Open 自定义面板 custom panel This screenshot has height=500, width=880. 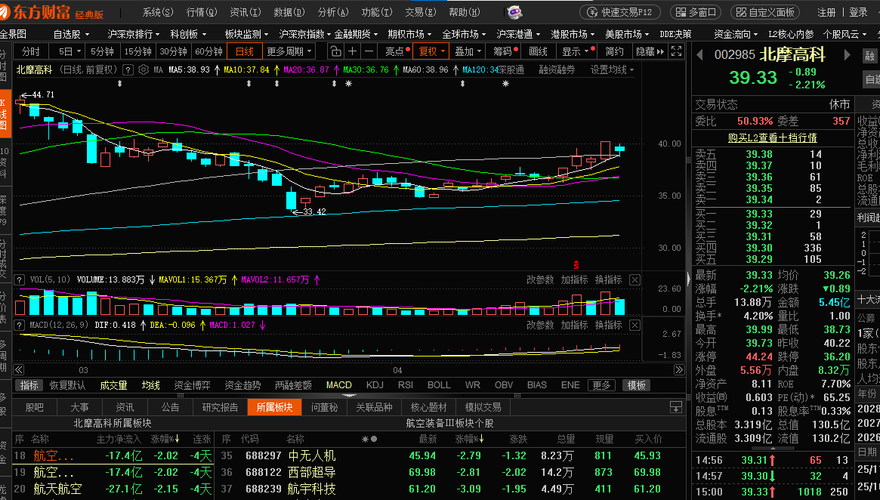coord(765,12)
